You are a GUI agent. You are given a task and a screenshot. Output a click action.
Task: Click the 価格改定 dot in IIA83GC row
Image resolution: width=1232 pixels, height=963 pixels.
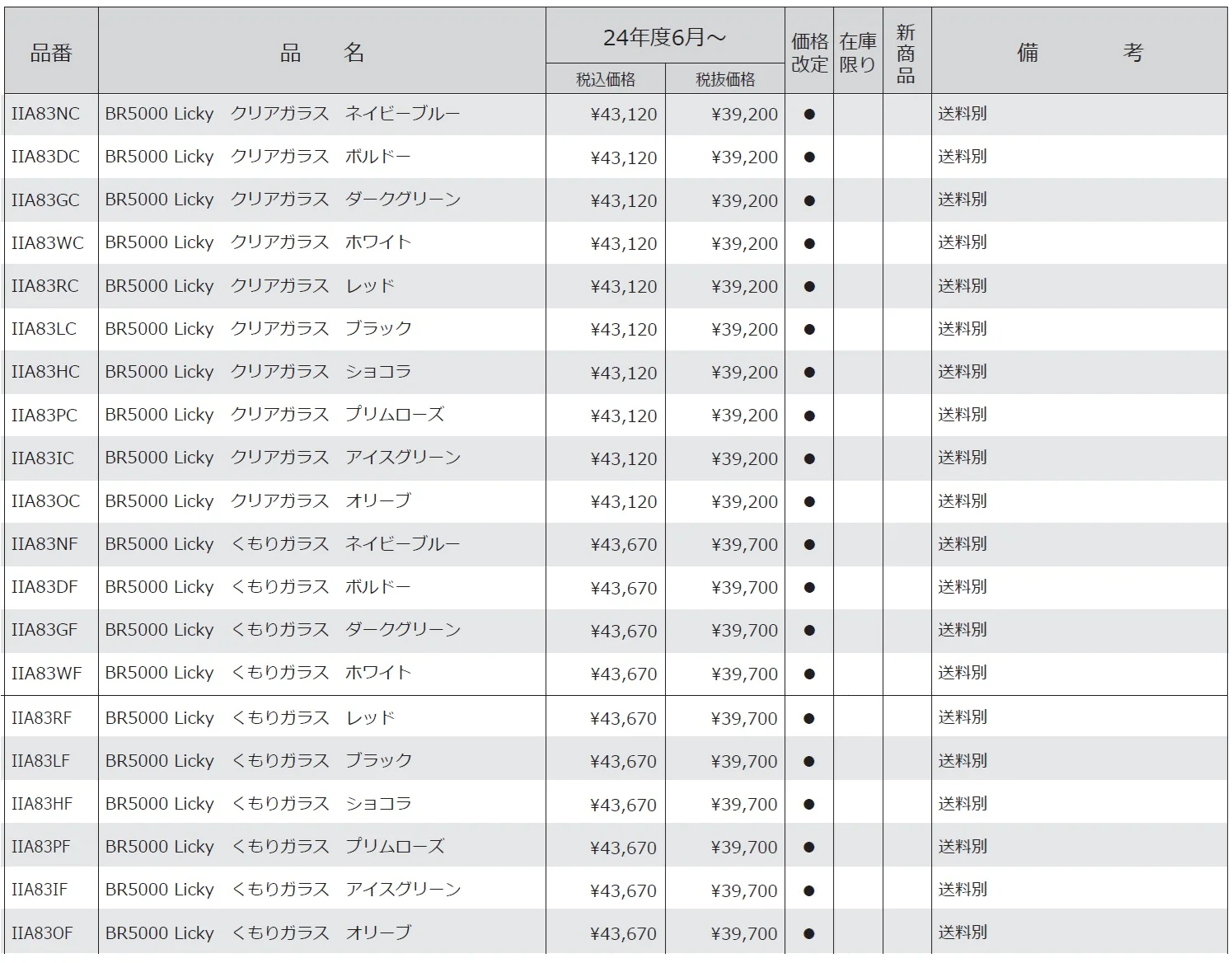pyautogui.click(x=809, y=200)
